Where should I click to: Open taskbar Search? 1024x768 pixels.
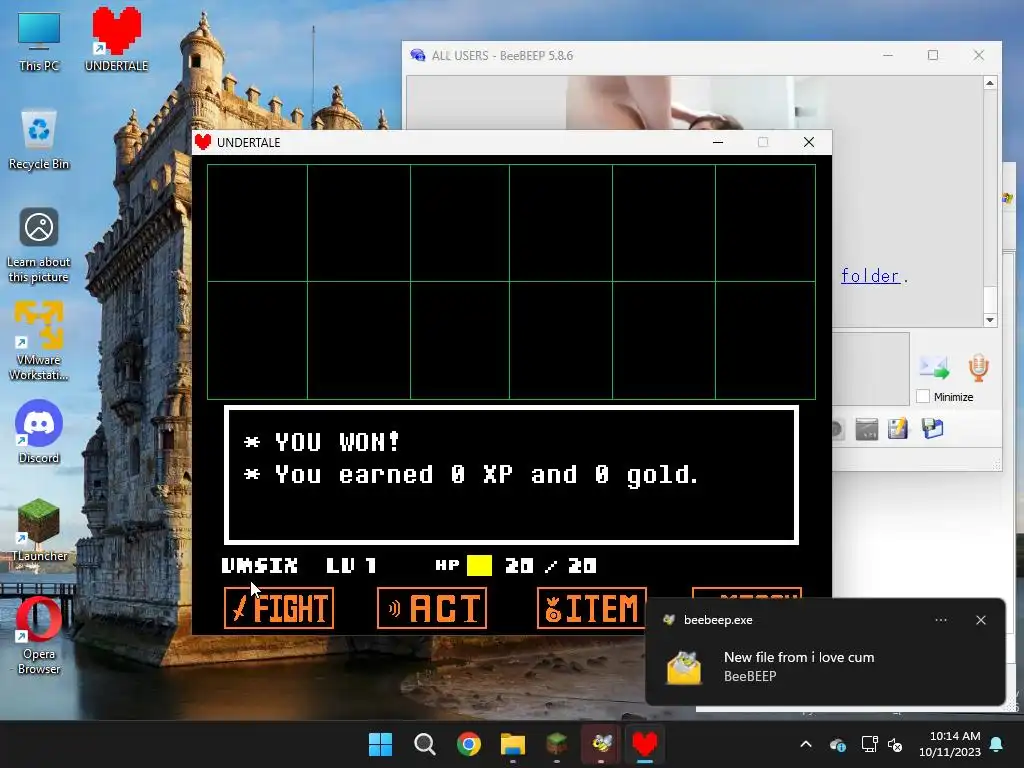click(x=424, y=744)
